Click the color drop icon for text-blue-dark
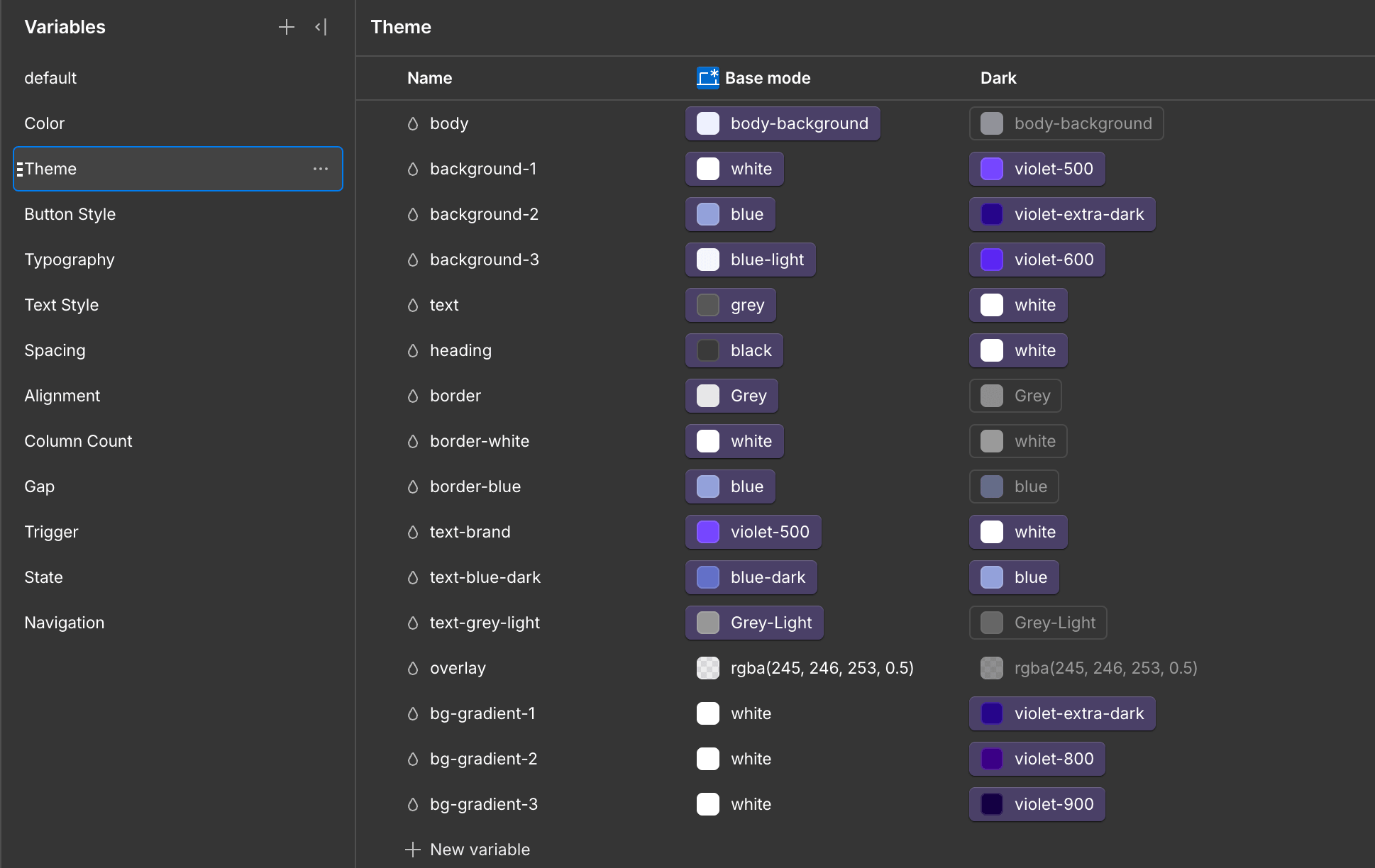This screenshot has width=1375, height=868. click(x=413, y=577)
